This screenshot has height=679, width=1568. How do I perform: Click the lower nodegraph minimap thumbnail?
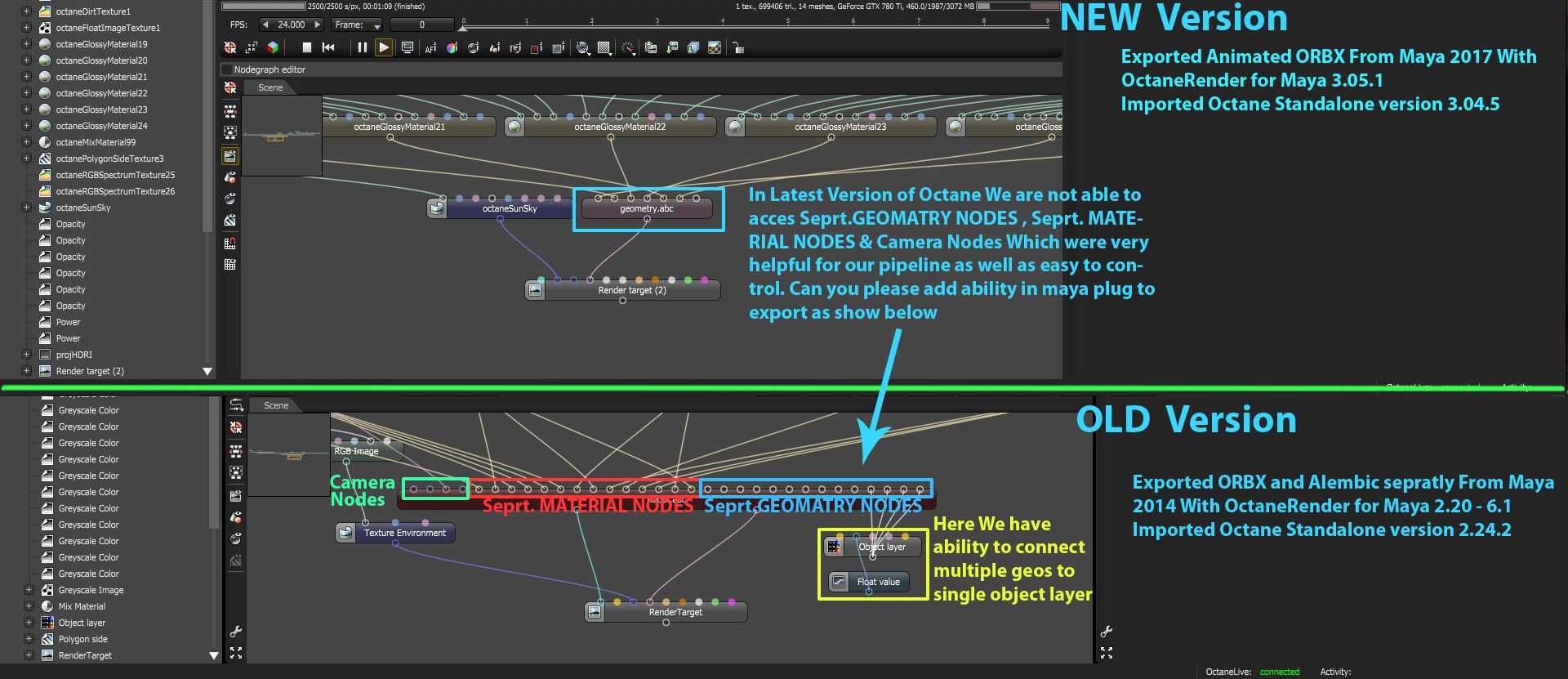[x=289, y=454]
